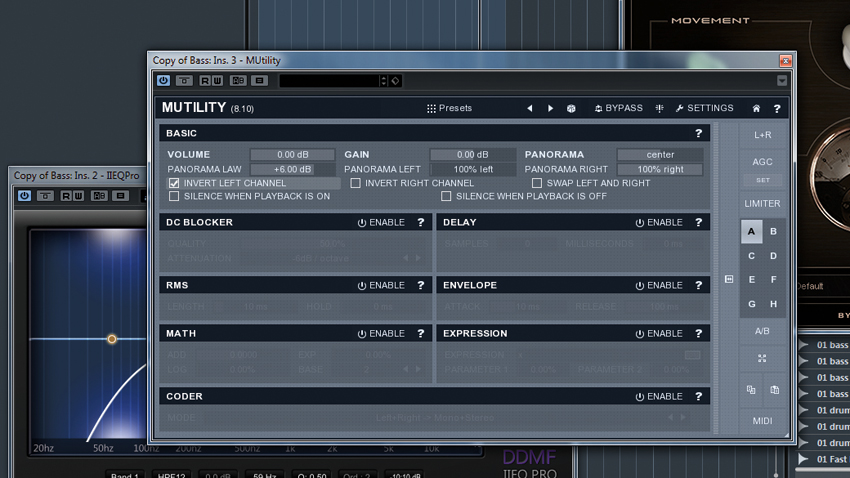This screenshot has width=850, height=478.
Task: Click the PANORAMA LEFT 100% left field
Action: click(473, 169)
